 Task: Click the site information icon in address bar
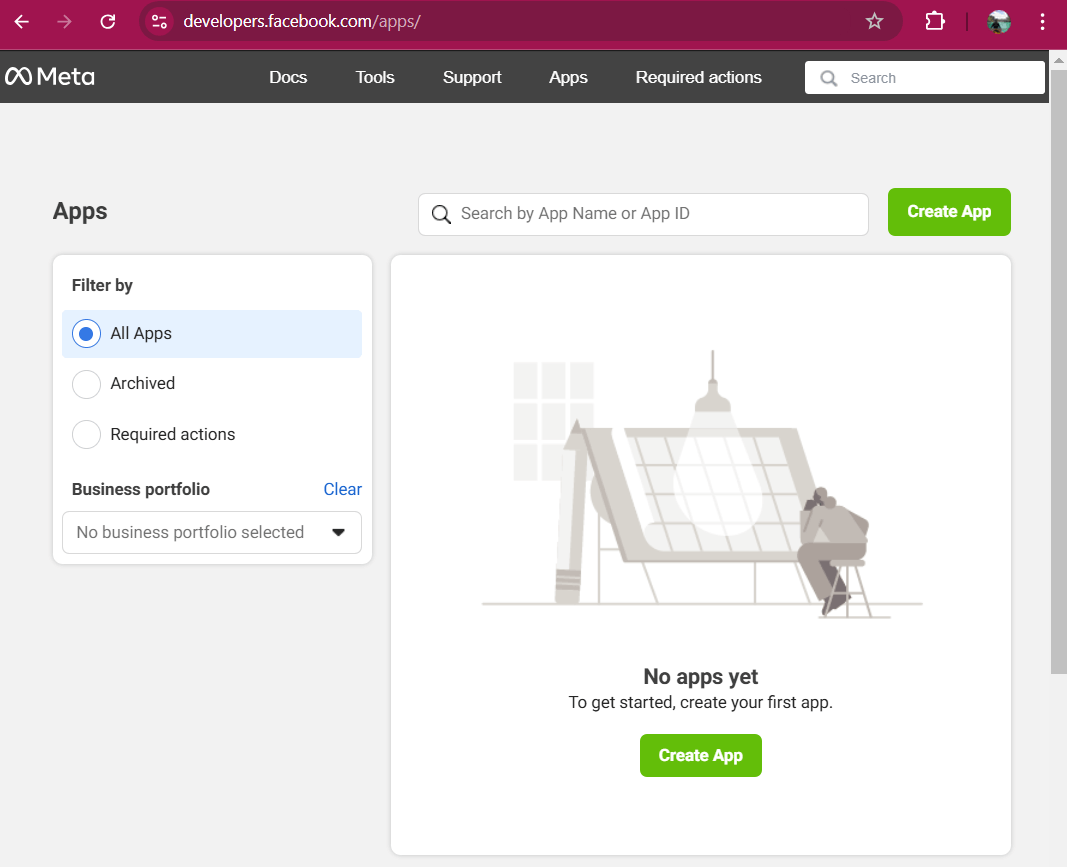[x=159, y=21]
